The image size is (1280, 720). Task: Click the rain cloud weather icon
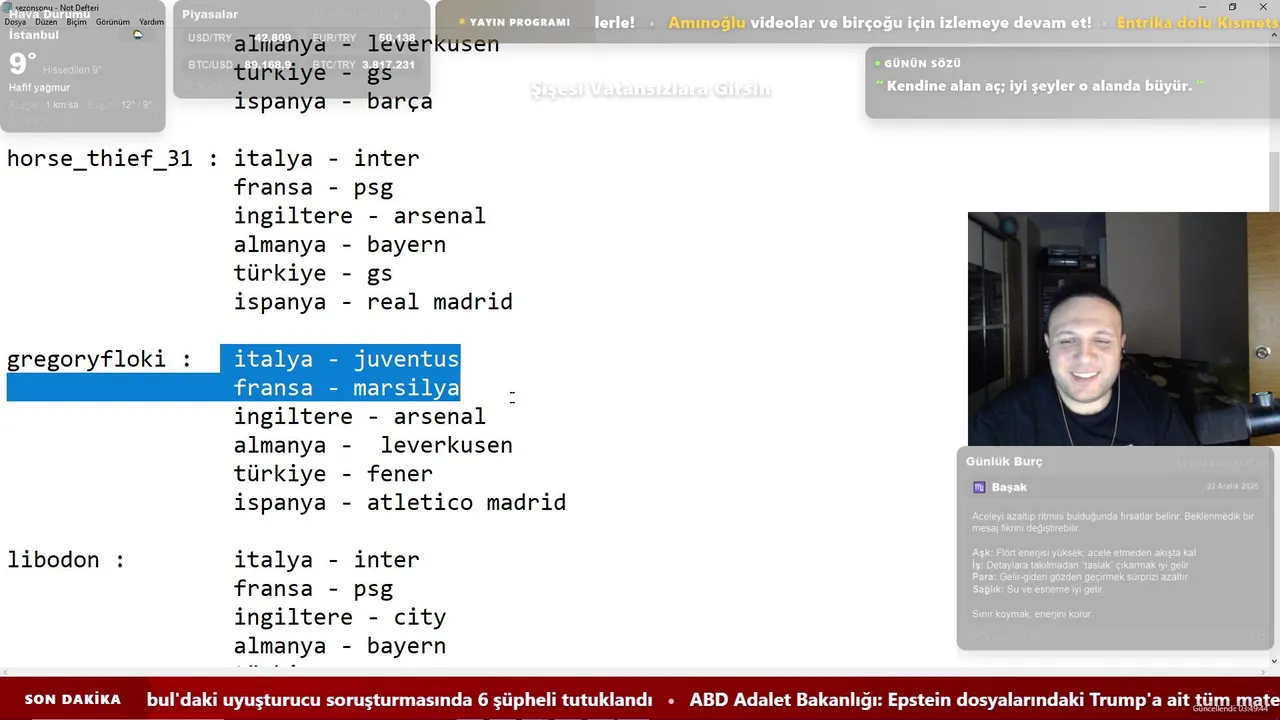tap(138, 35)
